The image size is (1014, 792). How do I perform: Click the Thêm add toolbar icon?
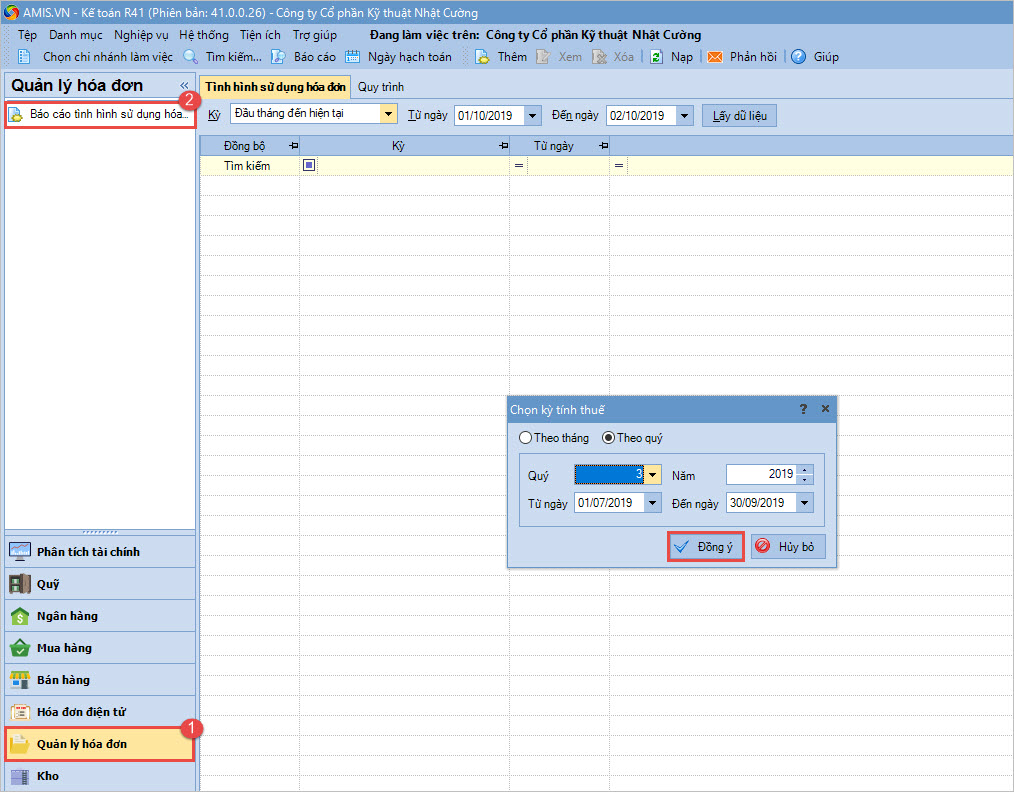click(482, 57)
